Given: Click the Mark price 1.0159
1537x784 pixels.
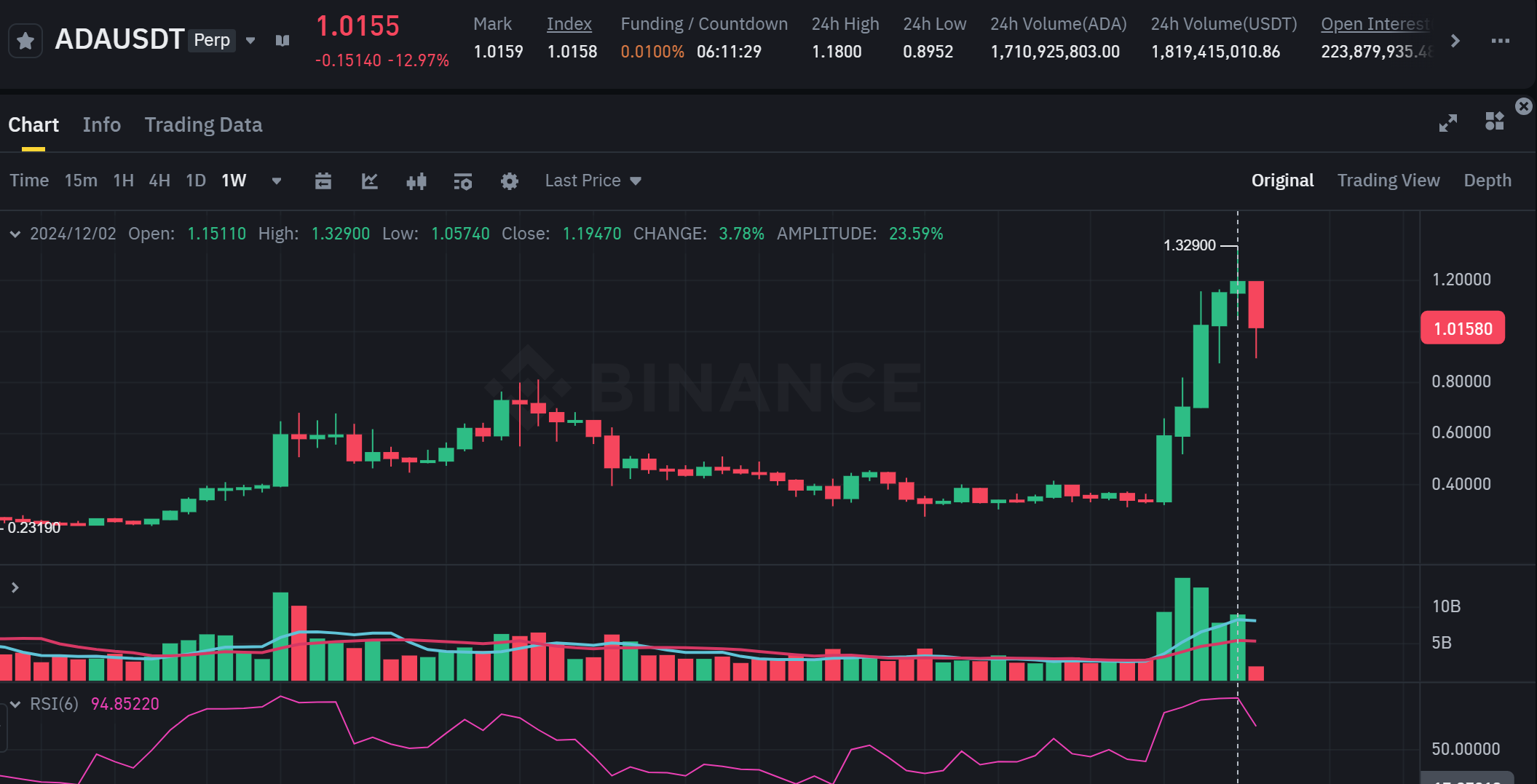Looking at the screenshot, I should click(498, 52).
